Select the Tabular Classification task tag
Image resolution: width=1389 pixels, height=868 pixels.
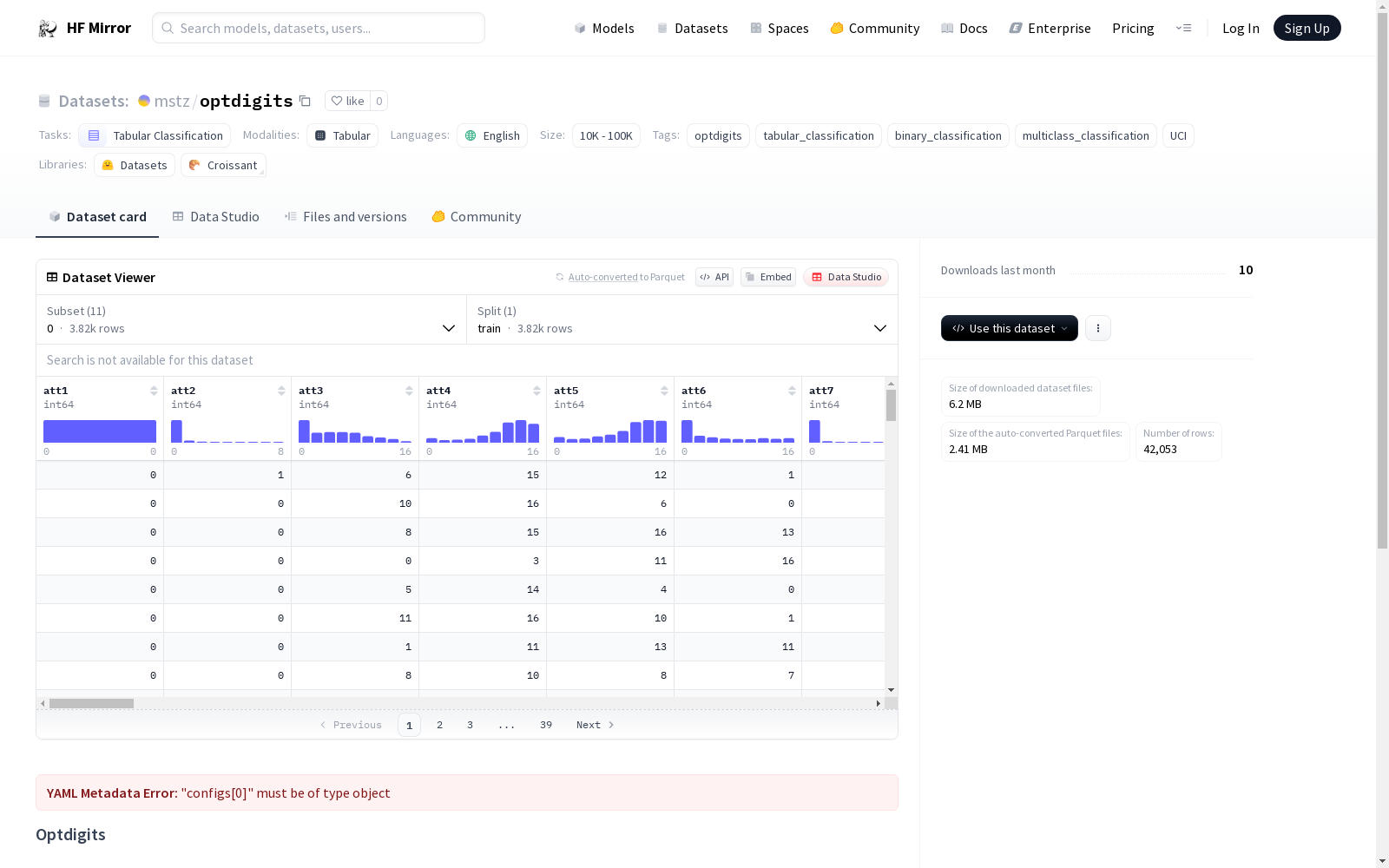(155, 135)
